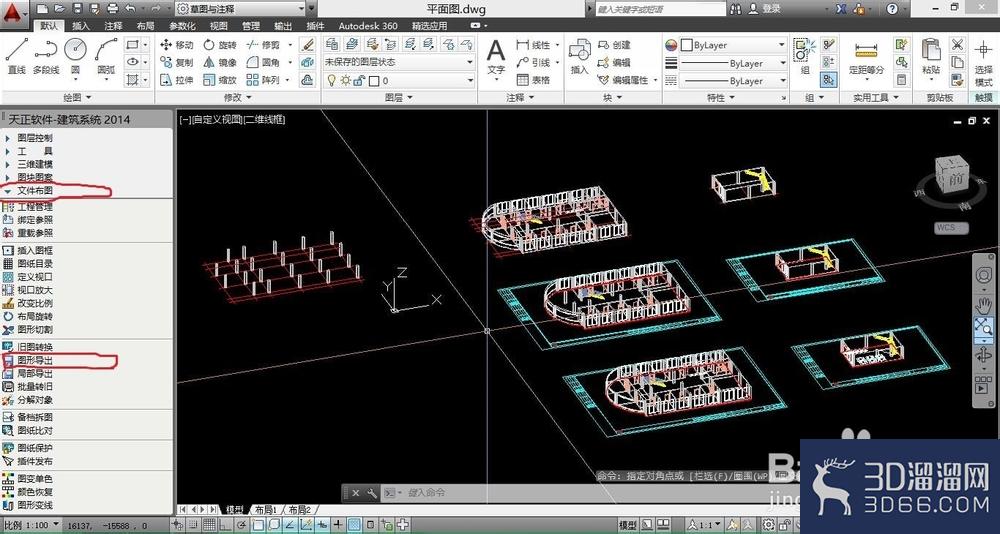This screenshot has width=1000, height=534.
Task: Toggle object snap in status bar
Action: (258, 525)
